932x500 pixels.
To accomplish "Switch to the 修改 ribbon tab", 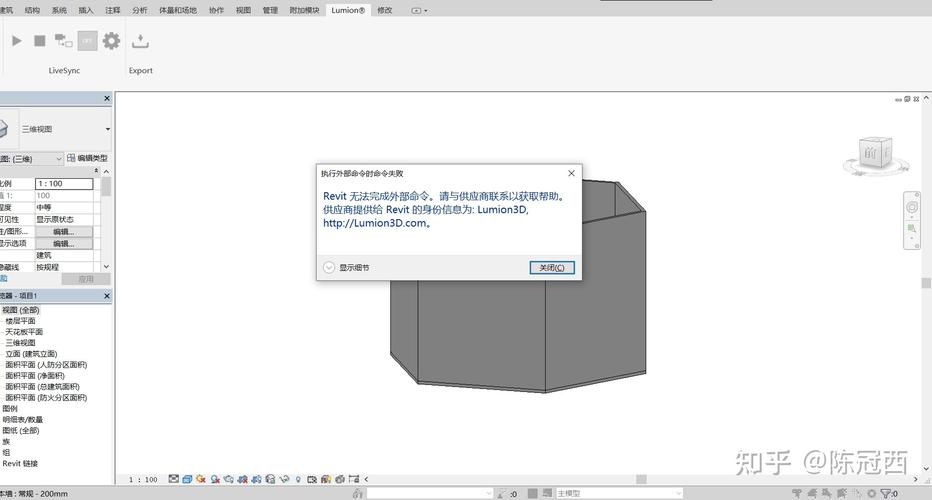I will [x=385, y=10].
